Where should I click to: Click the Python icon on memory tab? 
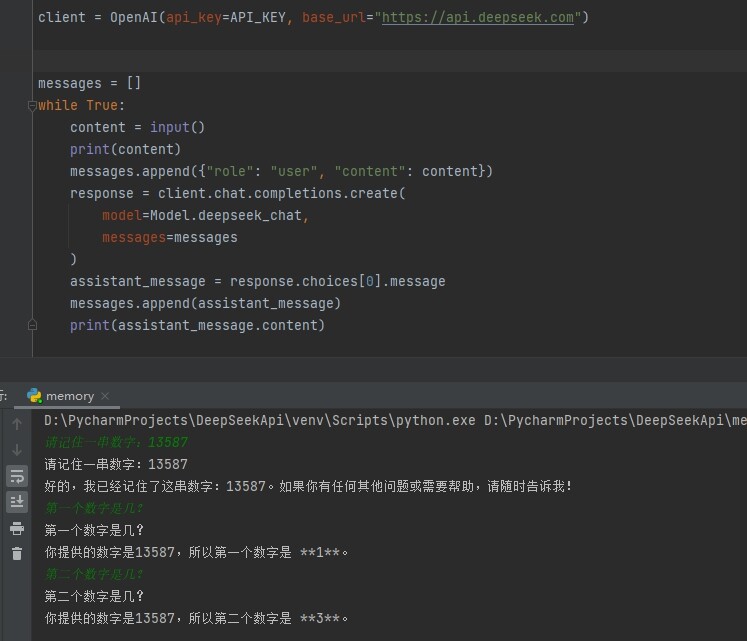(35, 396)
